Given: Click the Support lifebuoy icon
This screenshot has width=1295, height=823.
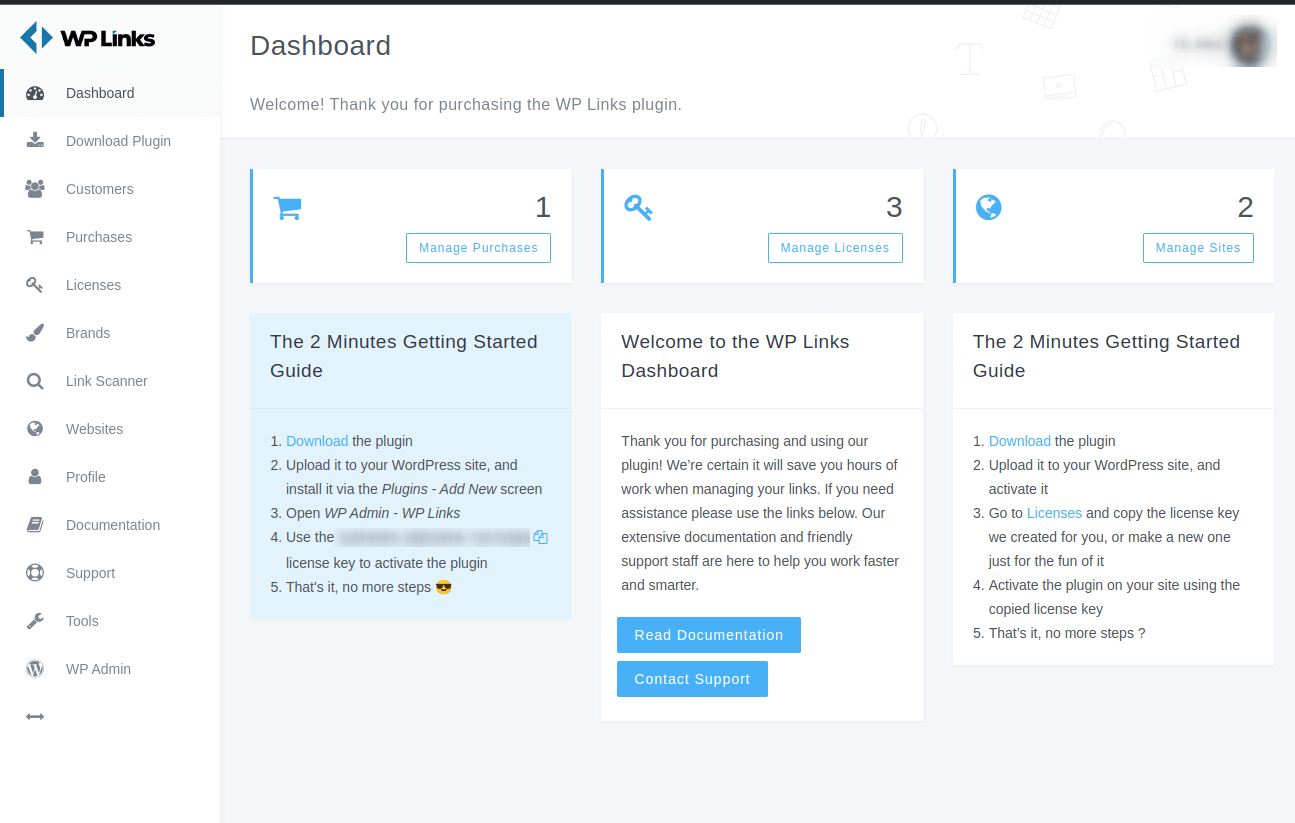Looking at the screenshot, I should [35, 573].
